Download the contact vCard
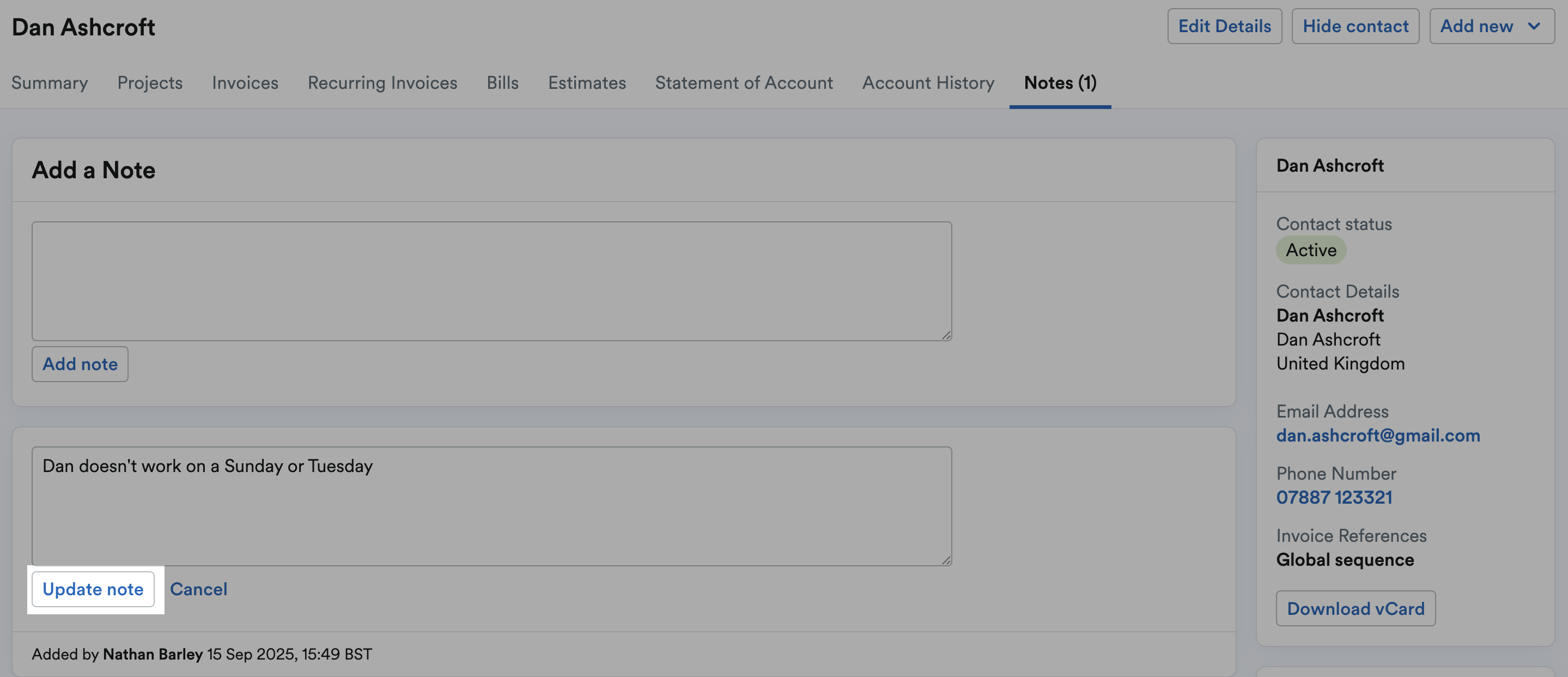 pos(1356,608)
